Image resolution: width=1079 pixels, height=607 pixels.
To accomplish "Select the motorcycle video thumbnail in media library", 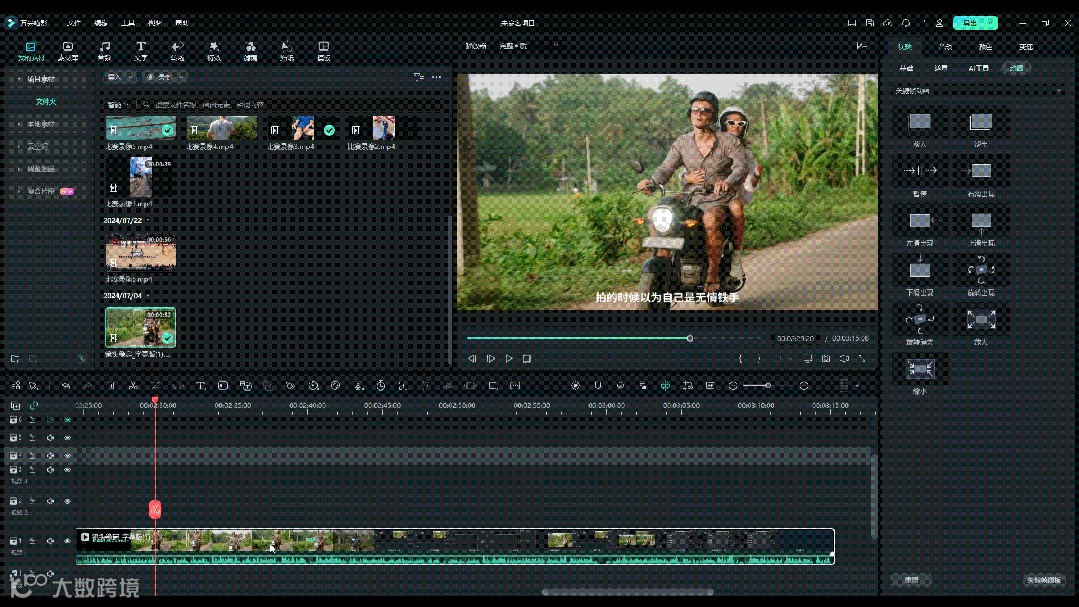I will click(x=140, y=326).
